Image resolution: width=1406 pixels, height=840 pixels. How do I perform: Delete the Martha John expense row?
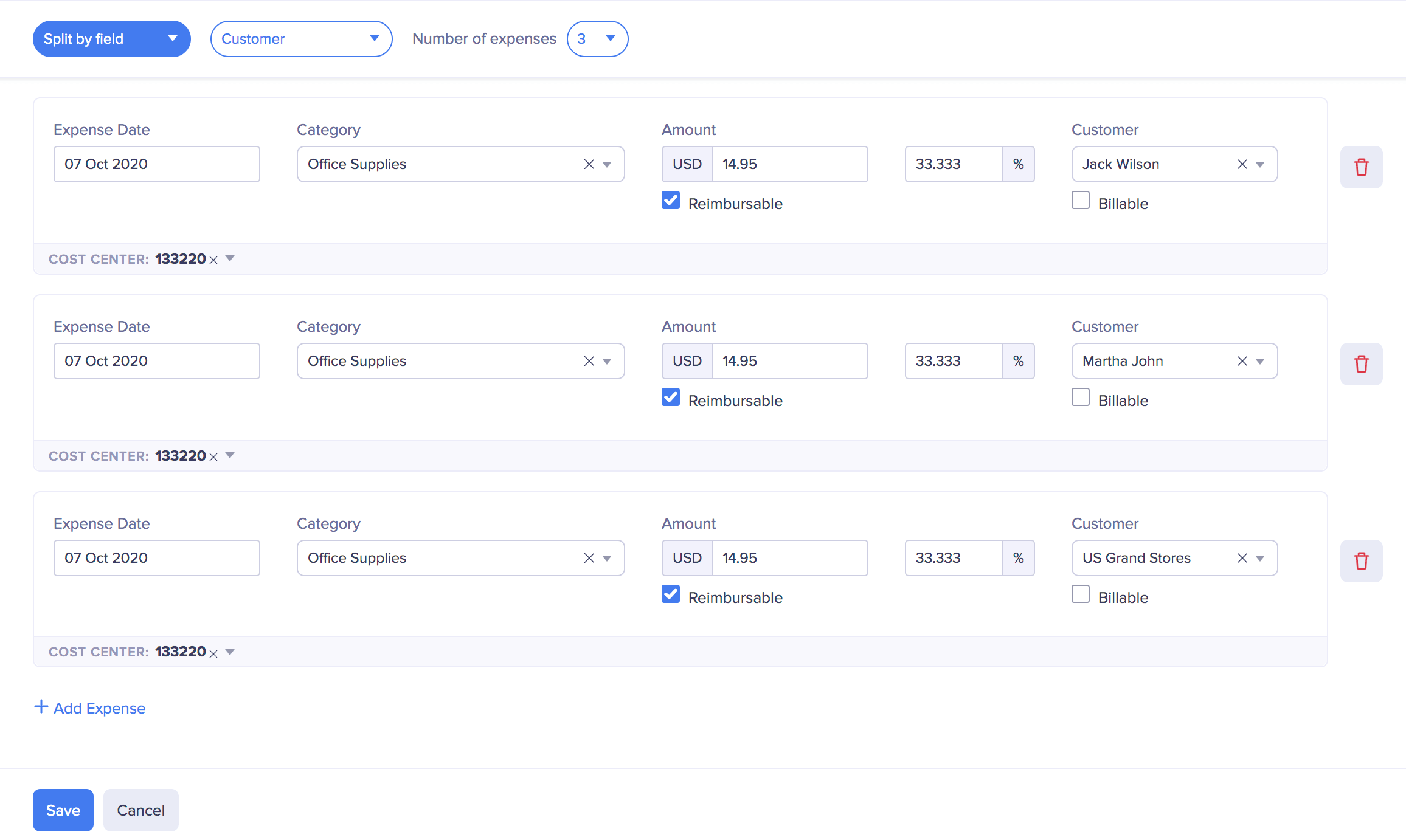(x=1361, y=364)
